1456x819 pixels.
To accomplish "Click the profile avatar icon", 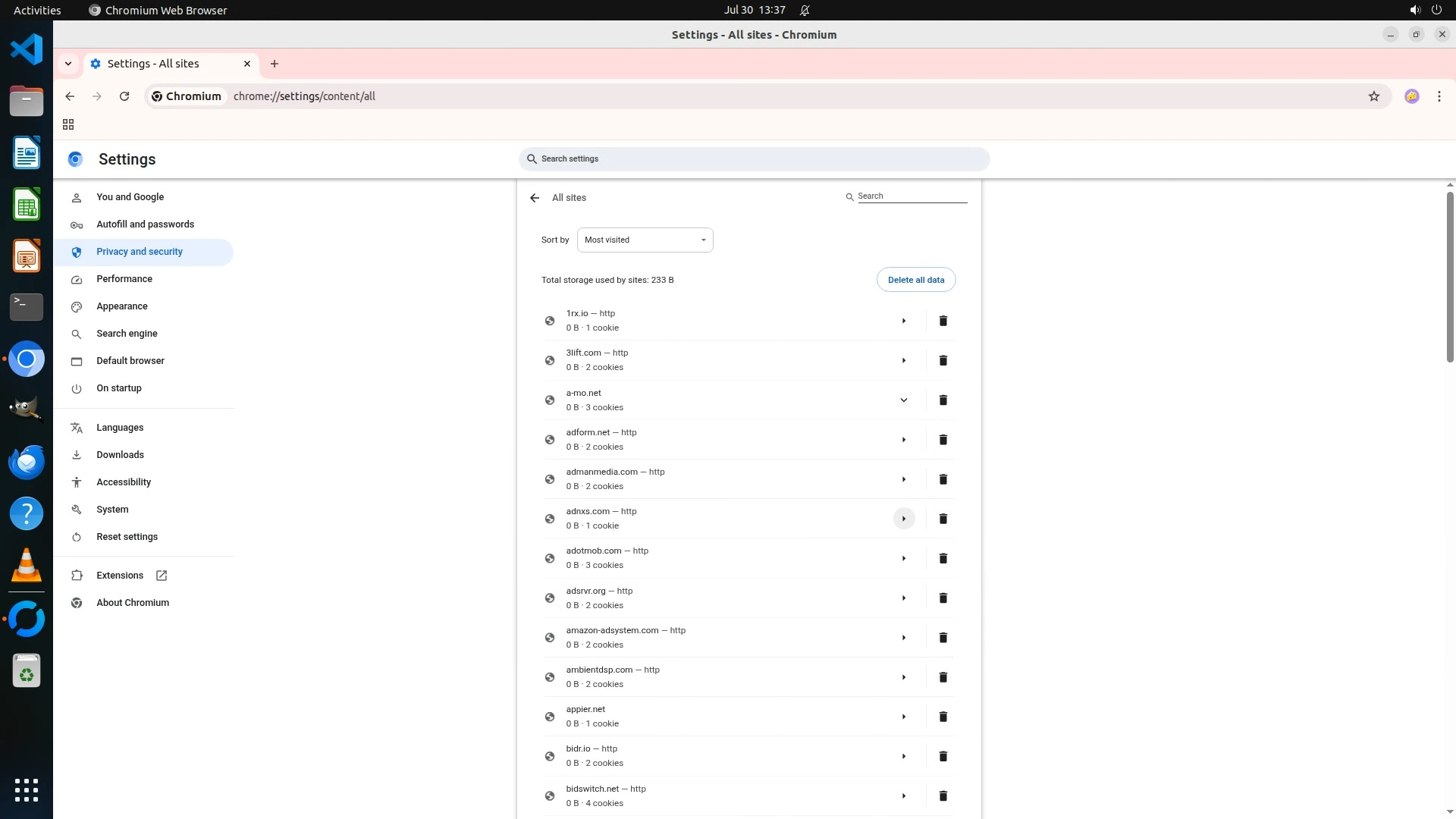I will pos(1411,96).
